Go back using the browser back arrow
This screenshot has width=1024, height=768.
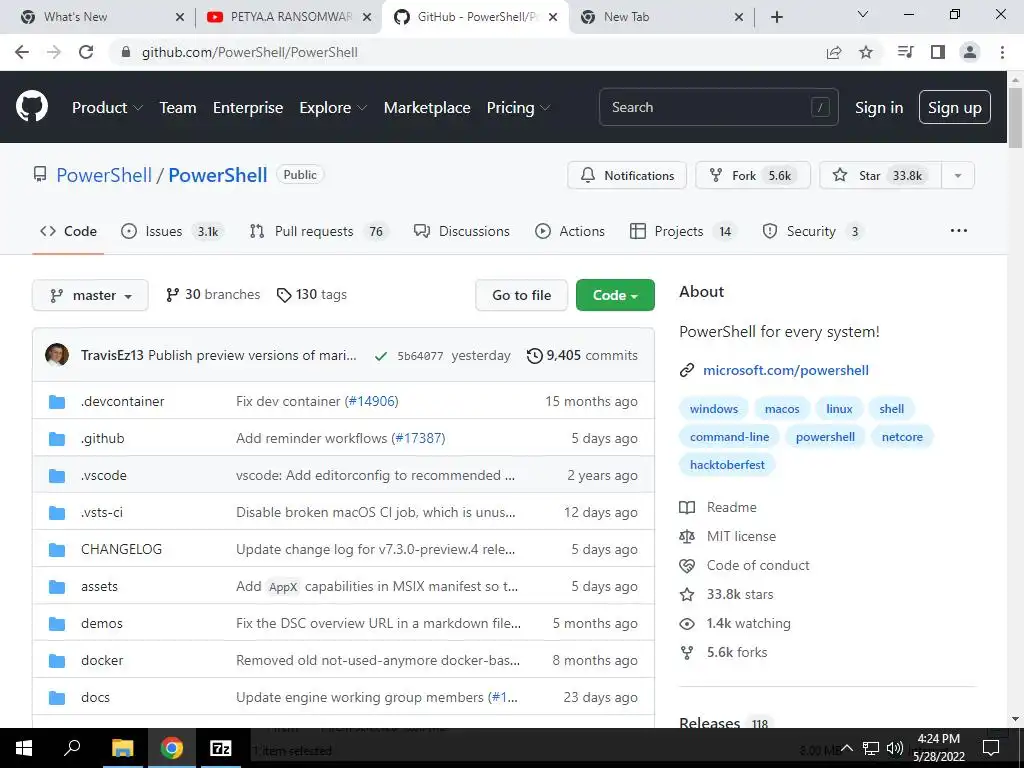22,52
